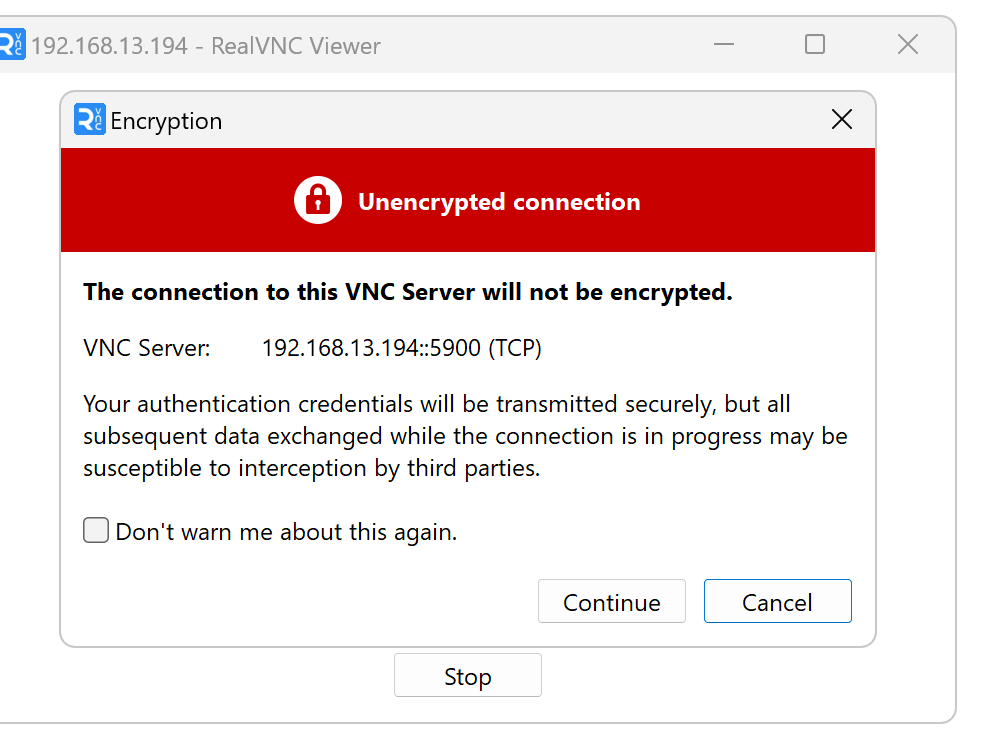Click the RealVNC logo in the Encryption dialog
The width and height of the screenshot is (989, 744).
tap(89, 120)
